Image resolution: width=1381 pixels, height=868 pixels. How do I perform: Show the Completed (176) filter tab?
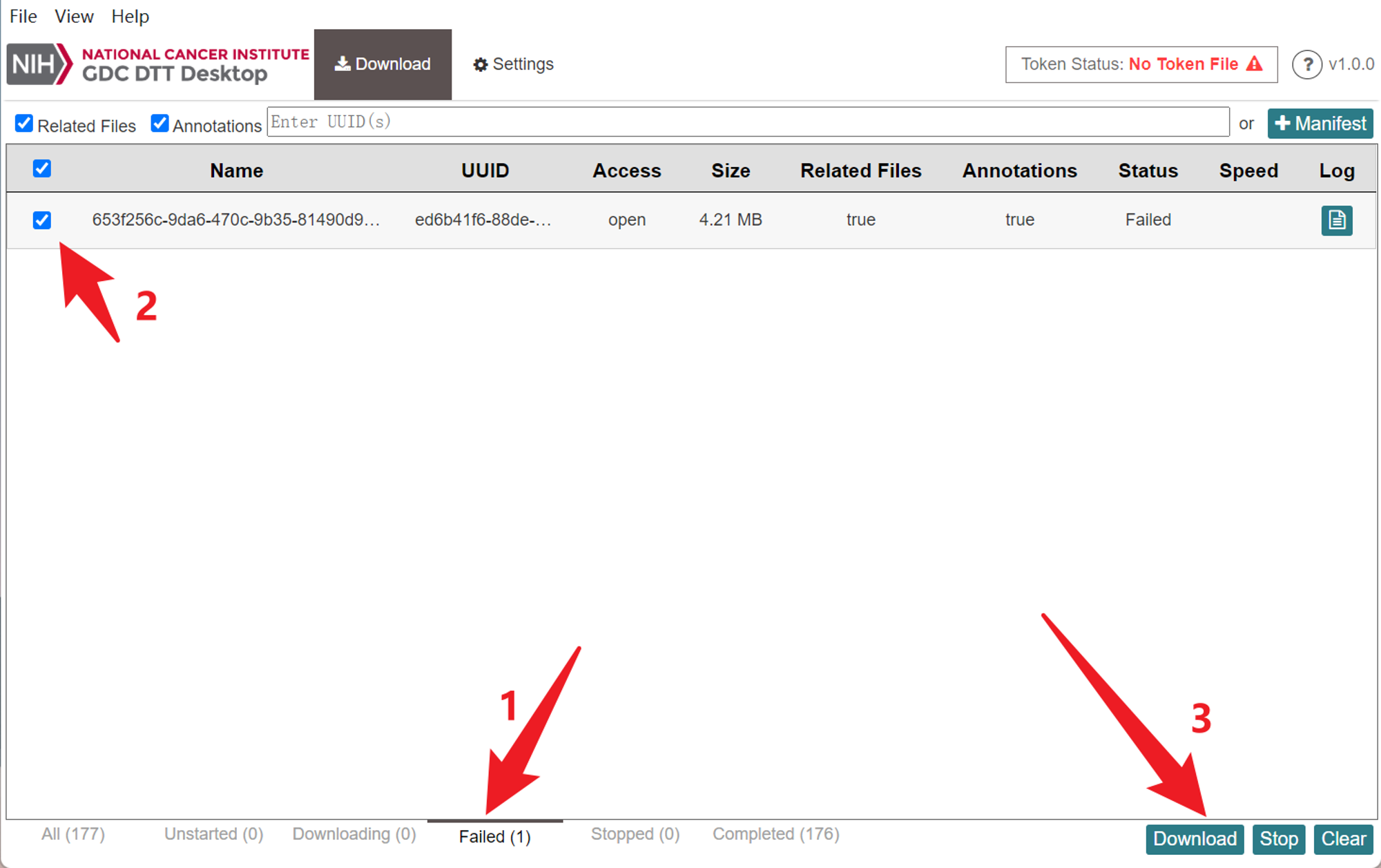776,834
